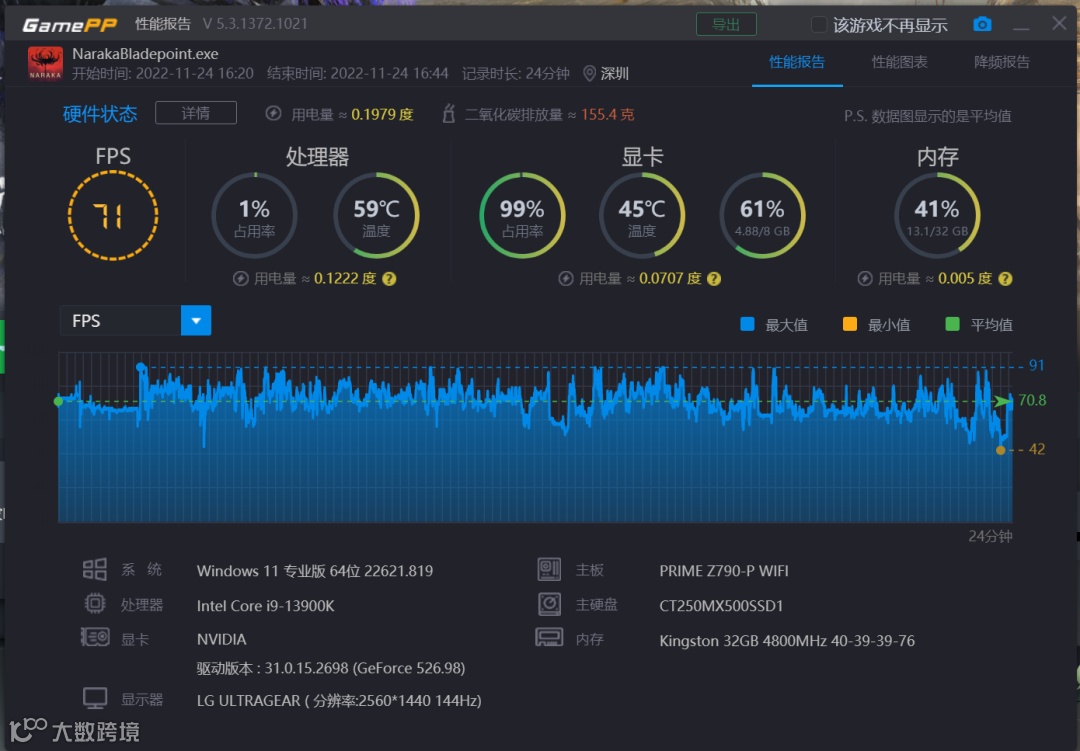Switch to the 性能报告 tab
This screenshot has height=751, width=1080.
[797, 62]
